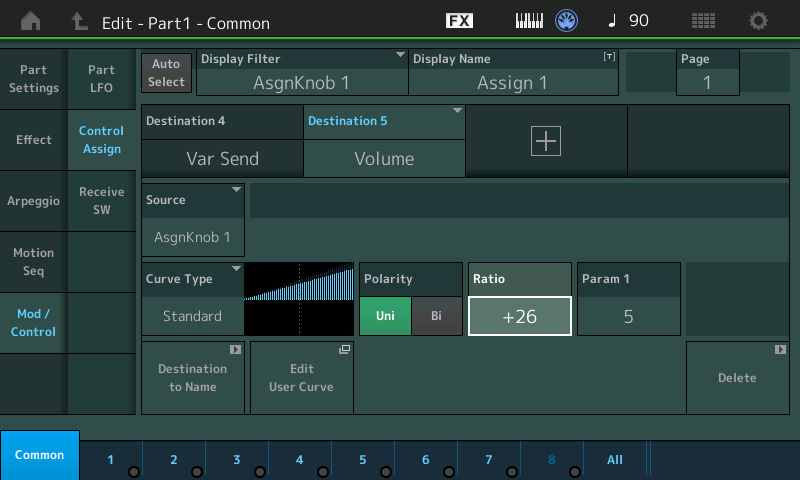
Task: Open Utility settings gear icon
Action: [x=758, y=21]
